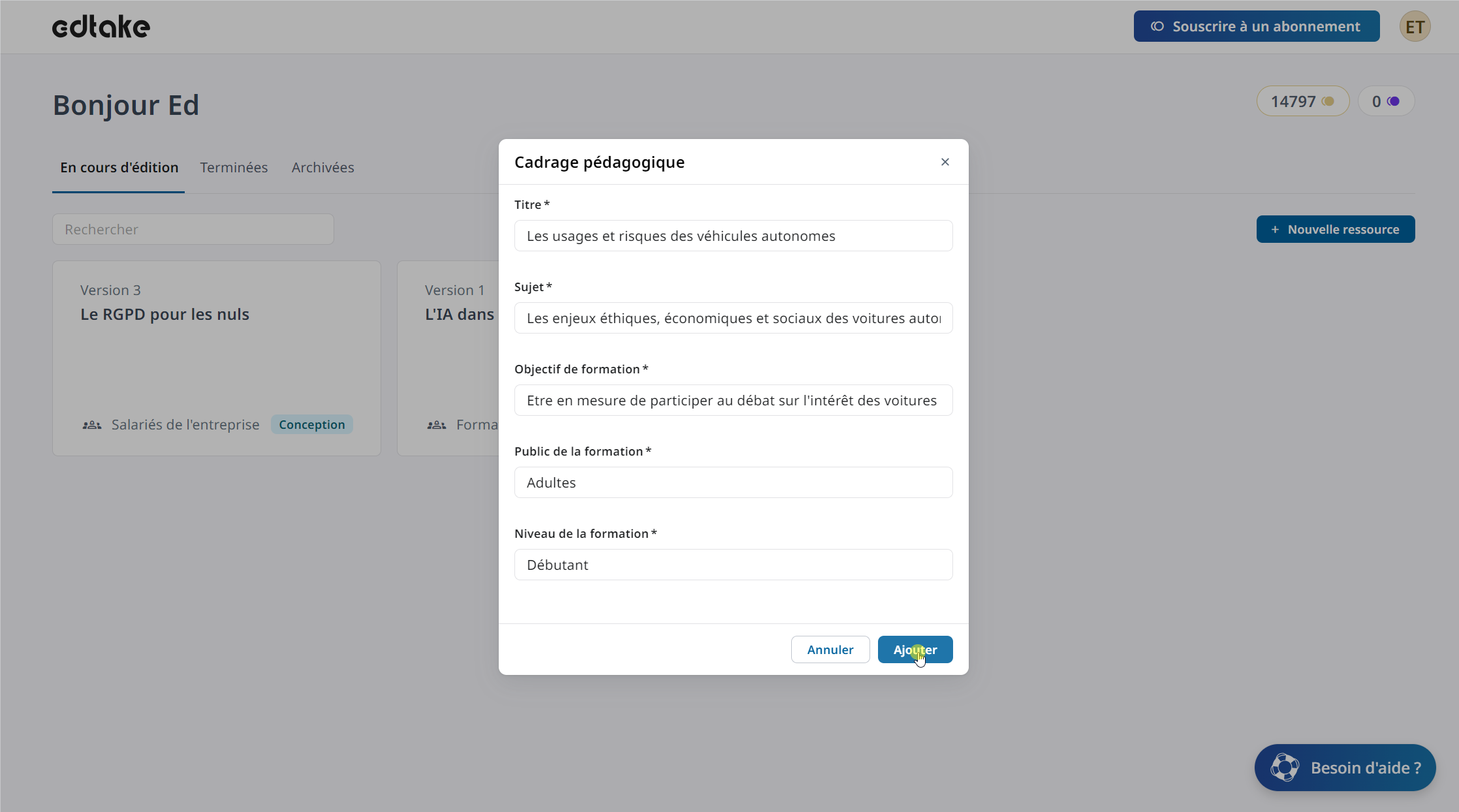Click the gold coin credits badge

click(1302, 101)
